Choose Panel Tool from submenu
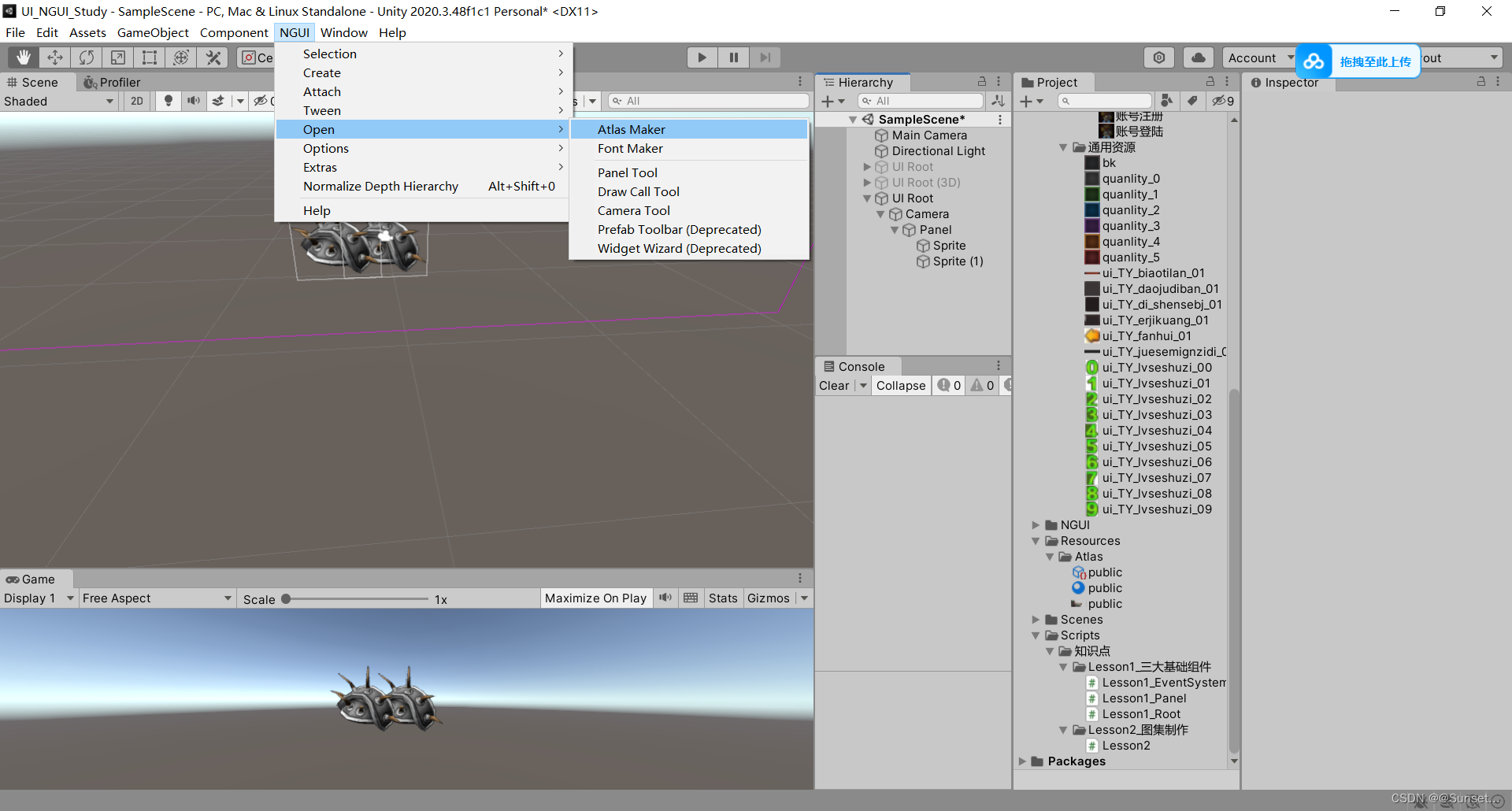The image size is (1512, 811). point(688,172)
